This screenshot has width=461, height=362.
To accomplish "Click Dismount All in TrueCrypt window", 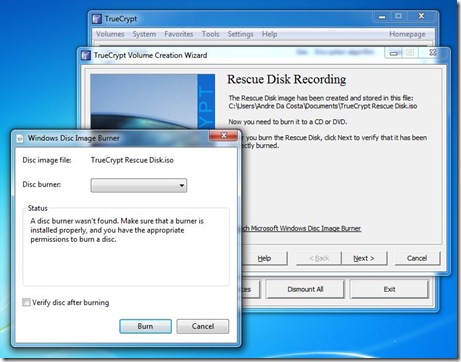I will click(x=305, y=289).
